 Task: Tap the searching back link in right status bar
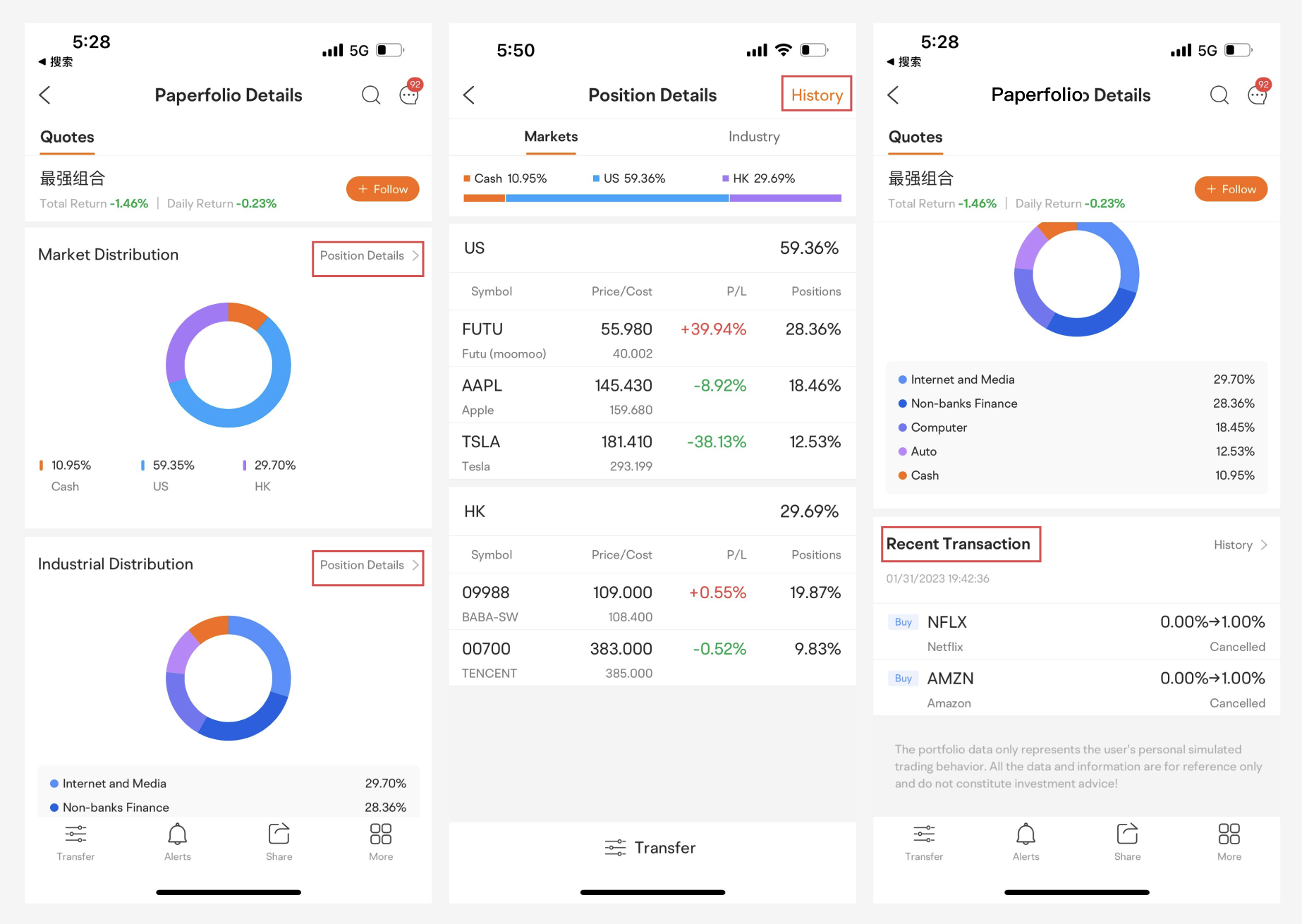[904, 62]
